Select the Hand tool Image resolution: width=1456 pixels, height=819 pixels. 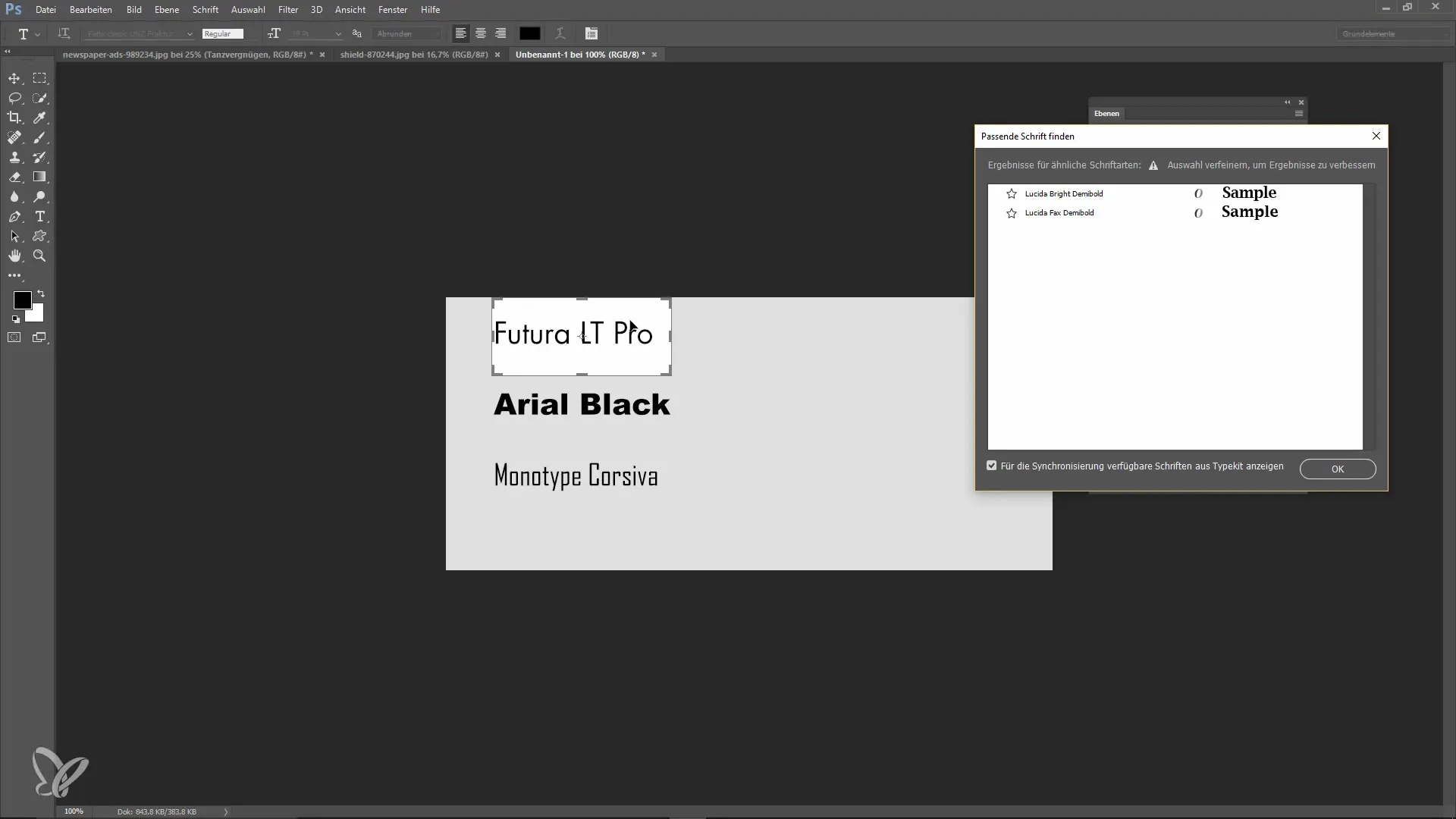tap(14, 256)
